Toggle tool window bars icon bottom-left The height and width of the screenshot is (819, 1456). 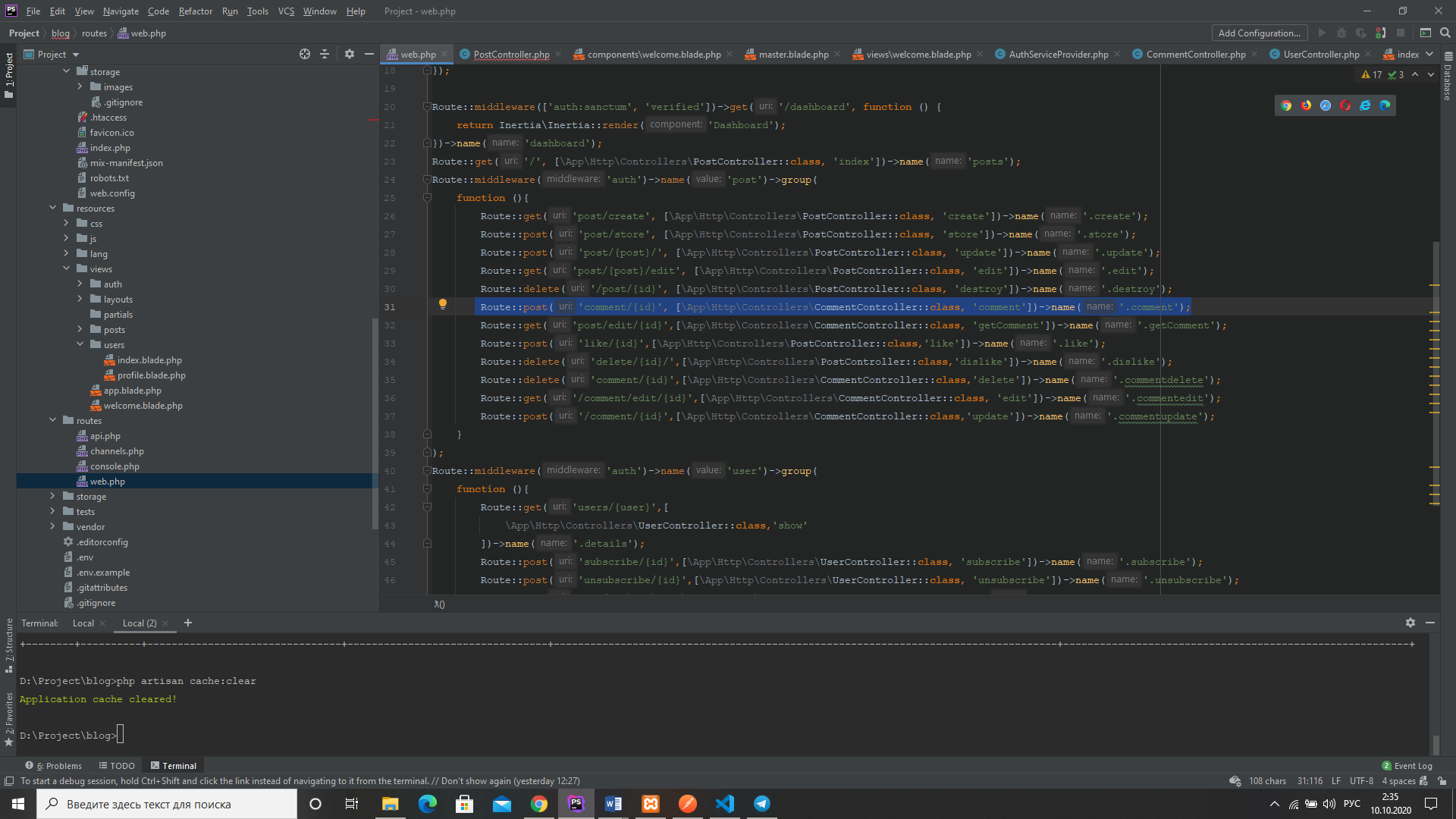pyautogui.click(x=9, y=781)
